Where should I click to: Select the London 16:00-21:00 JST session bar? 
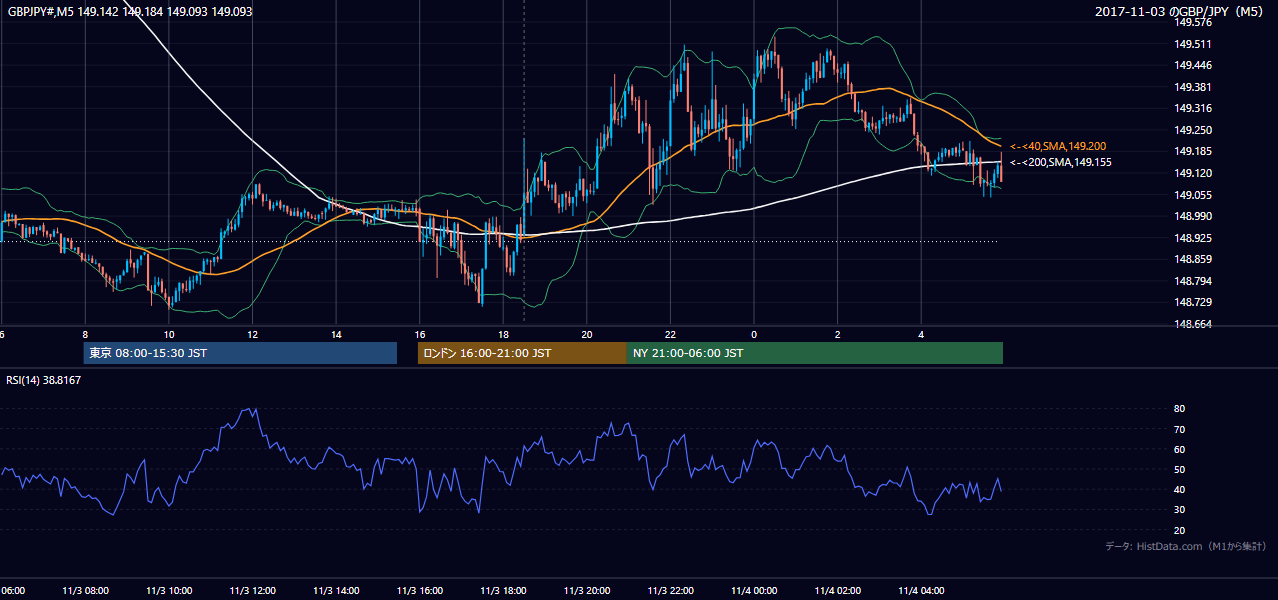point(522,353)
